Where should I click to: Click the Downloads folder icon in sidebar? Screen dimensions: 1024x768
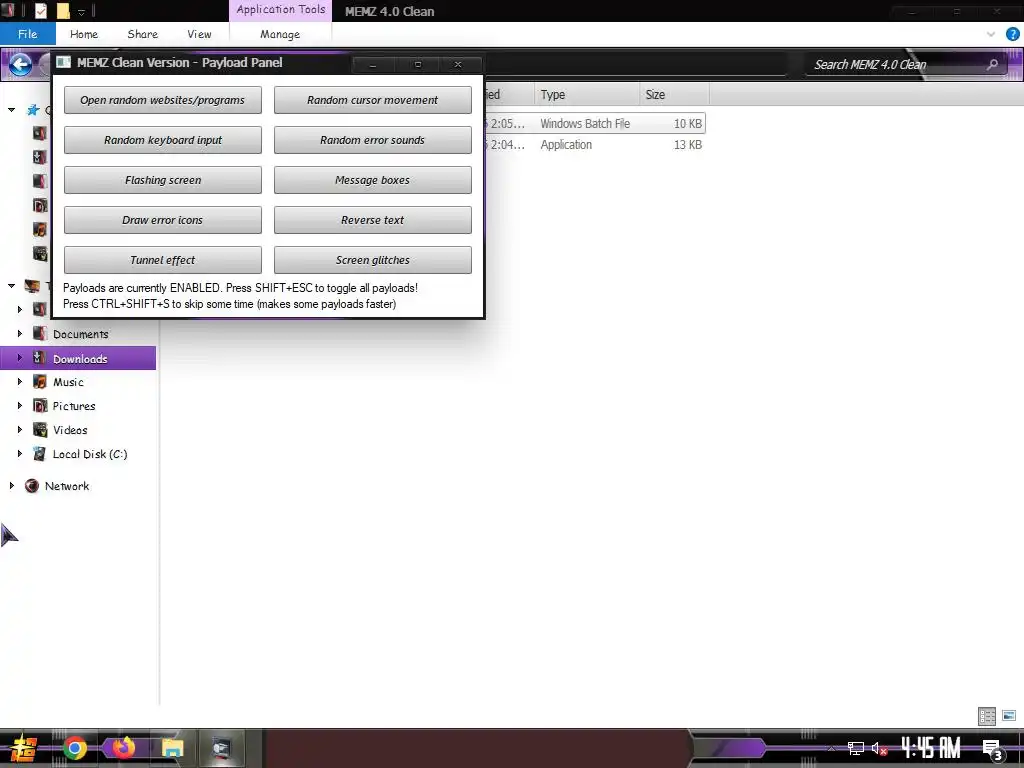(x=40, y=358)
